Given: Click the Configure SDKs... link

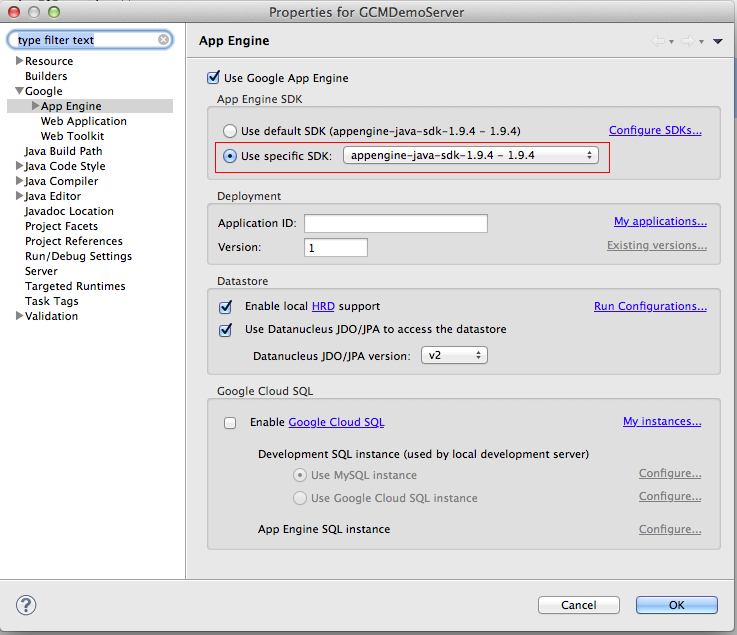Looking at the screenshot, I should tap(655, 130).
